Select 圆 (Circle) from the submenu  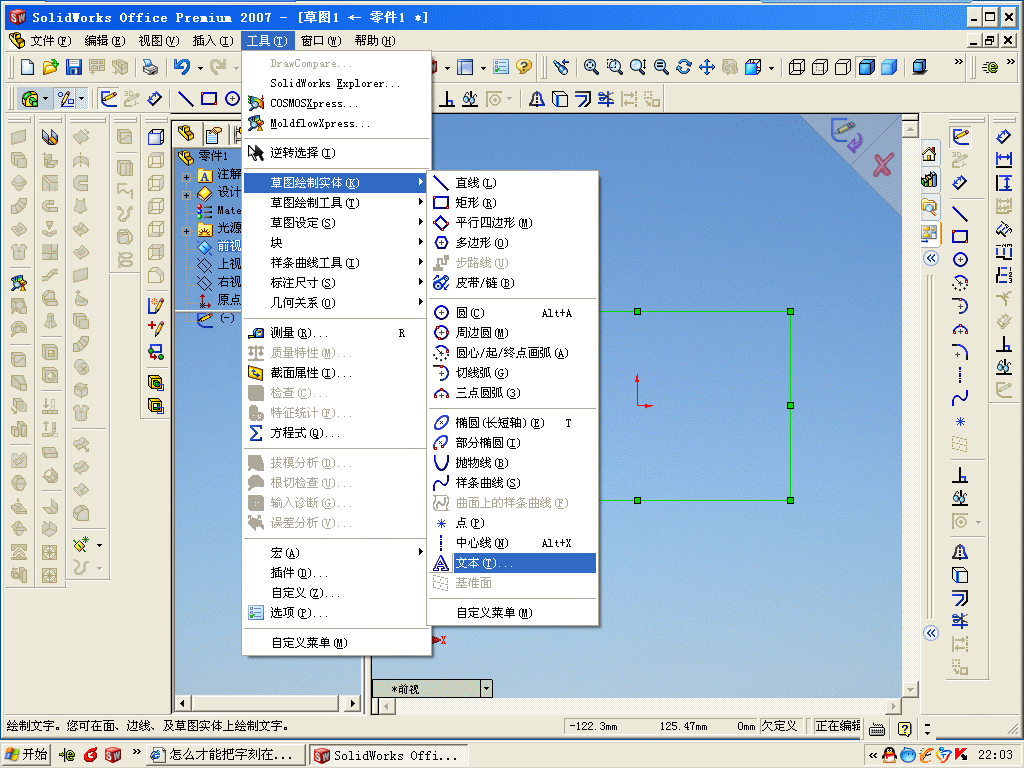(513, 313)
